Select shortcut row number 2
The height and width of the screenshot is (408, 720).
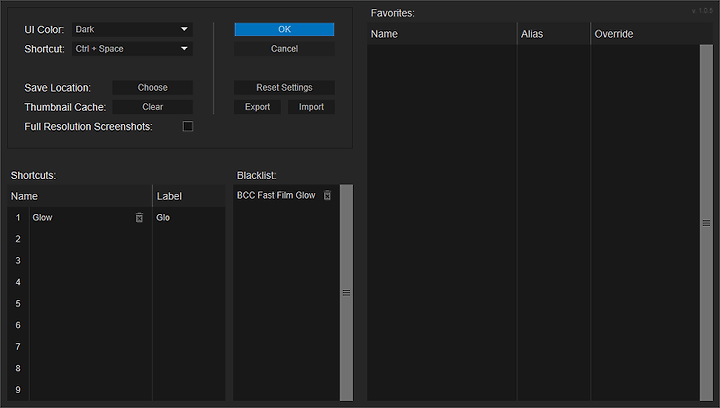tap(18, 239)
